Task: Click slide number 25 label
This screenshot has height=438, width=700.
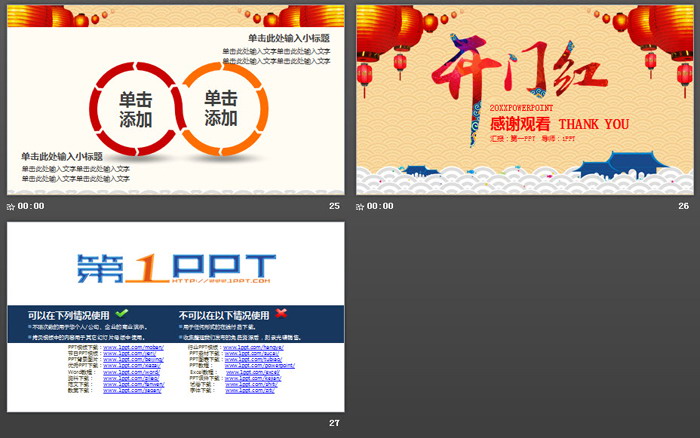Action: 334,206
